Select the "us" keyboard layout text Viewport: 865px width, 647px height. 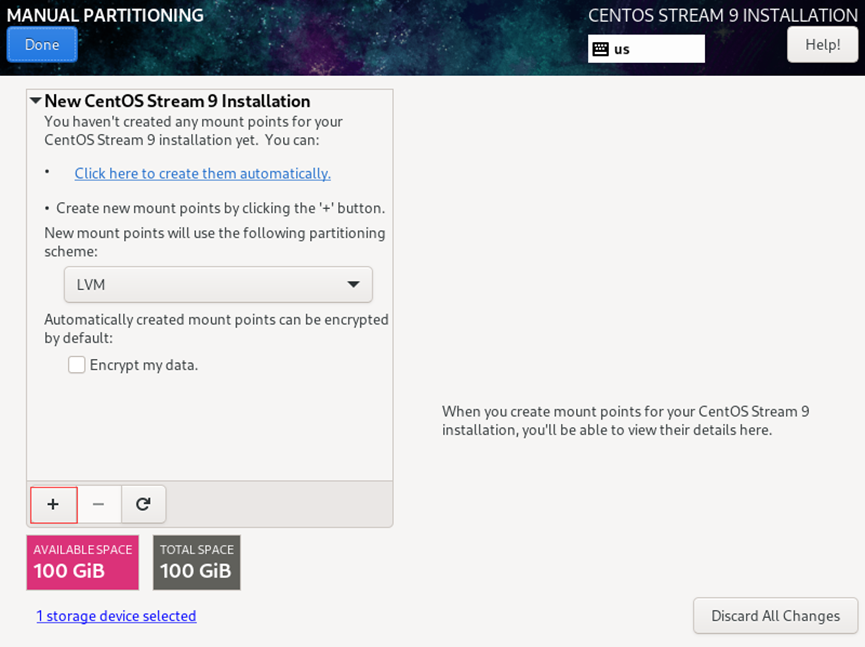click(x=622, y=49)
